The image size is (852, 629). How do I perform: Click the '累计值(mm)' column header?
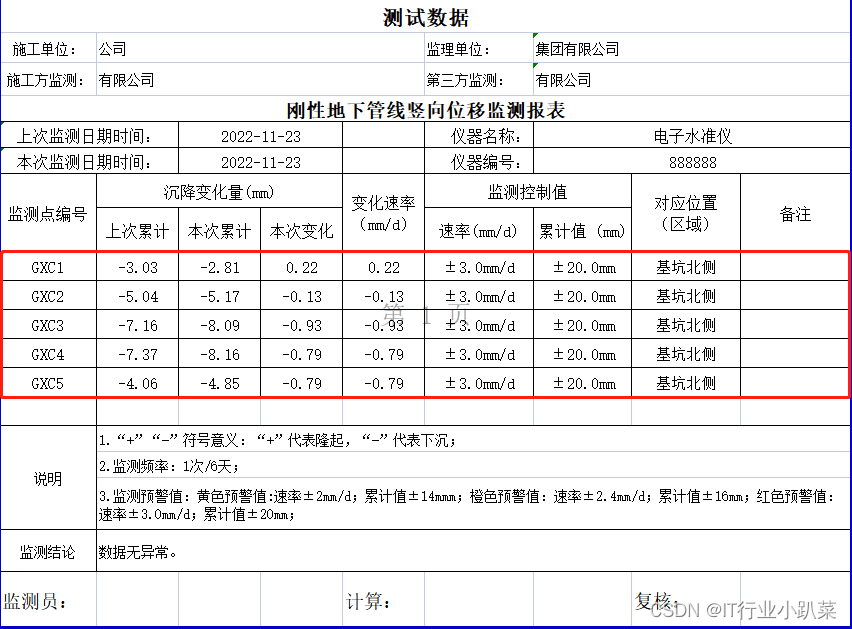[x=582, y=231]
